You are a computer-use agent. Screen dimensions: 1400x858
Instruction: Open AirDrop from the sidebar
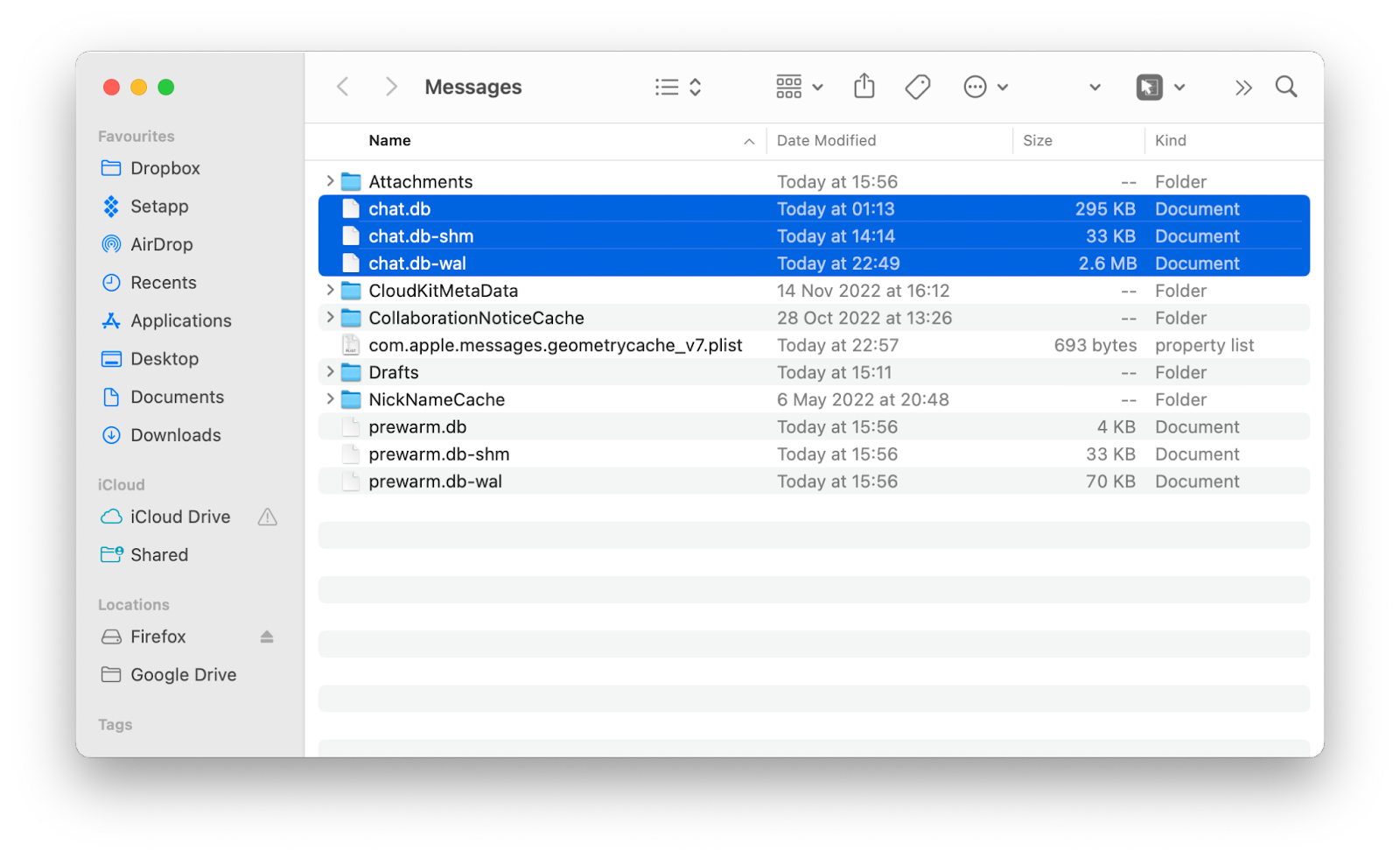pos(162,244)
